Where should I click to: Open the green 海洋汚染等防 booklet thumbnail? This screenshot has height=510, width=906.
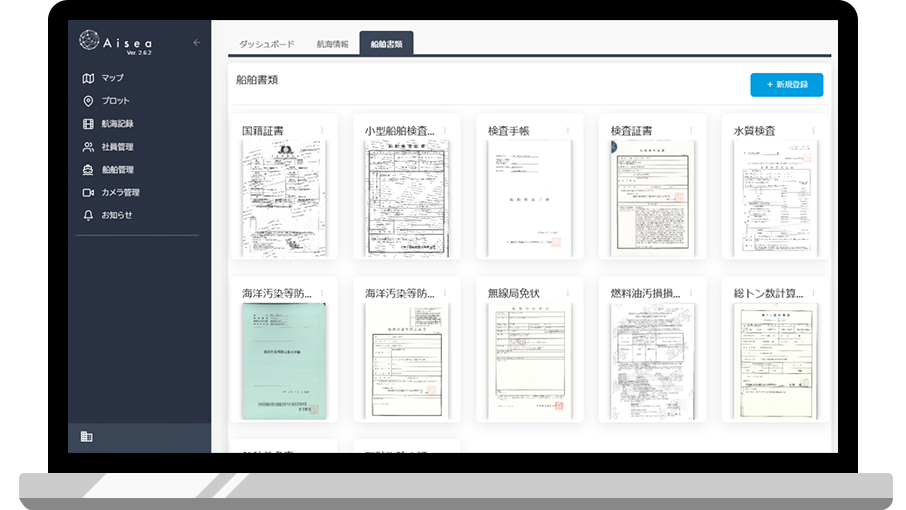(x=284, y=361)
